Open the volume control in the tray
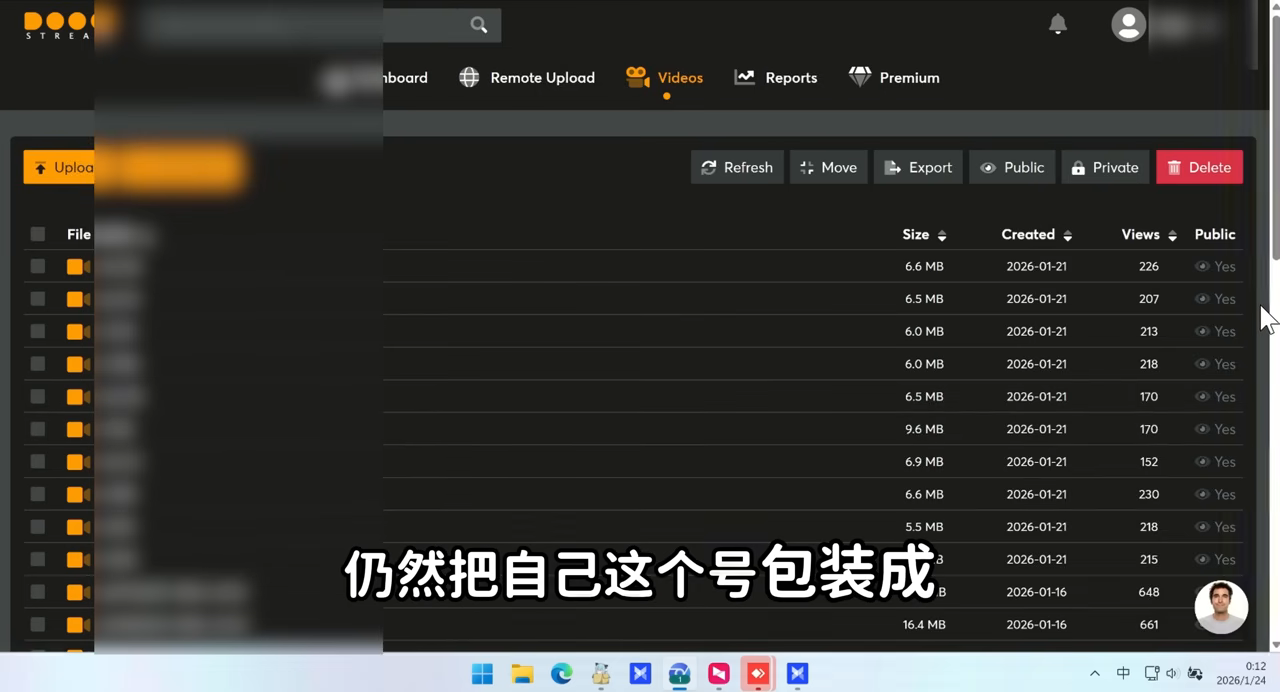The width and height of the screenshot is (1280, 692). point(1171,674)
